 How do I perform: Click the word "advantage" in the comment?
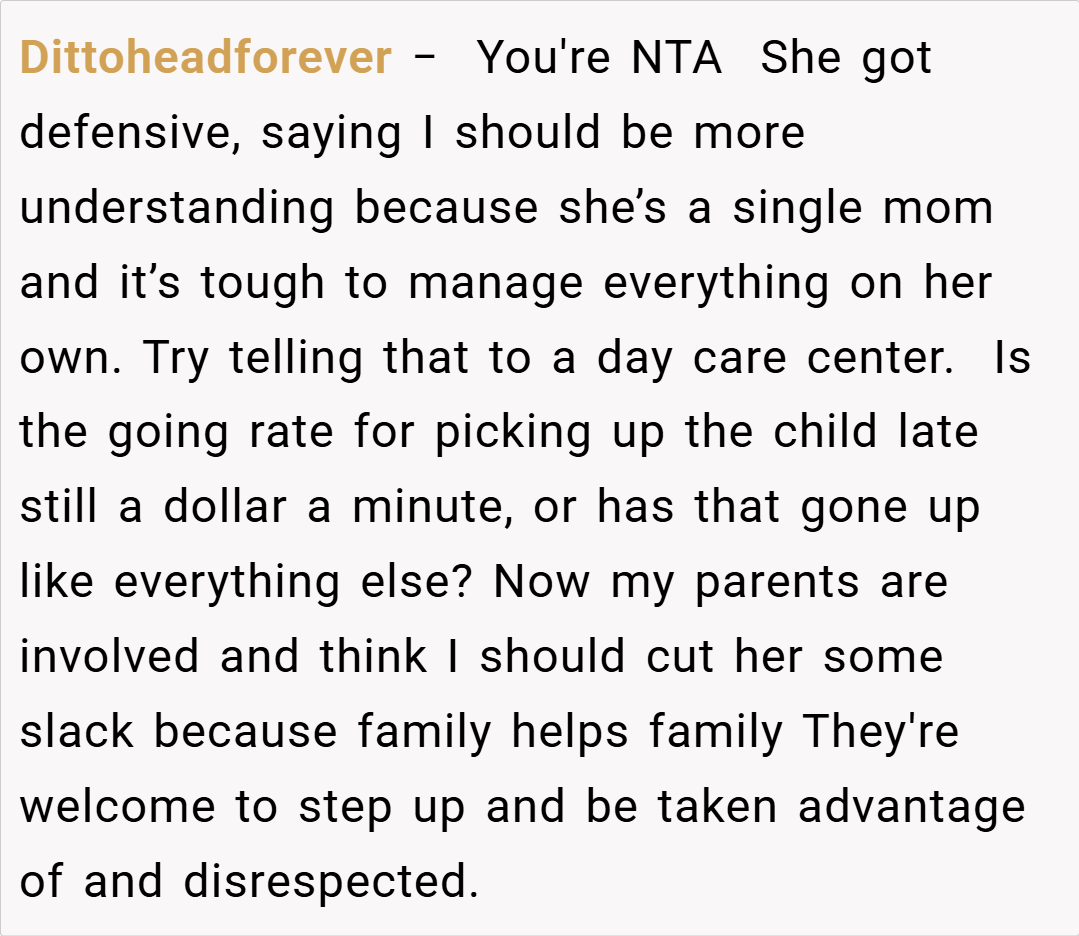[x=911, y=808]
